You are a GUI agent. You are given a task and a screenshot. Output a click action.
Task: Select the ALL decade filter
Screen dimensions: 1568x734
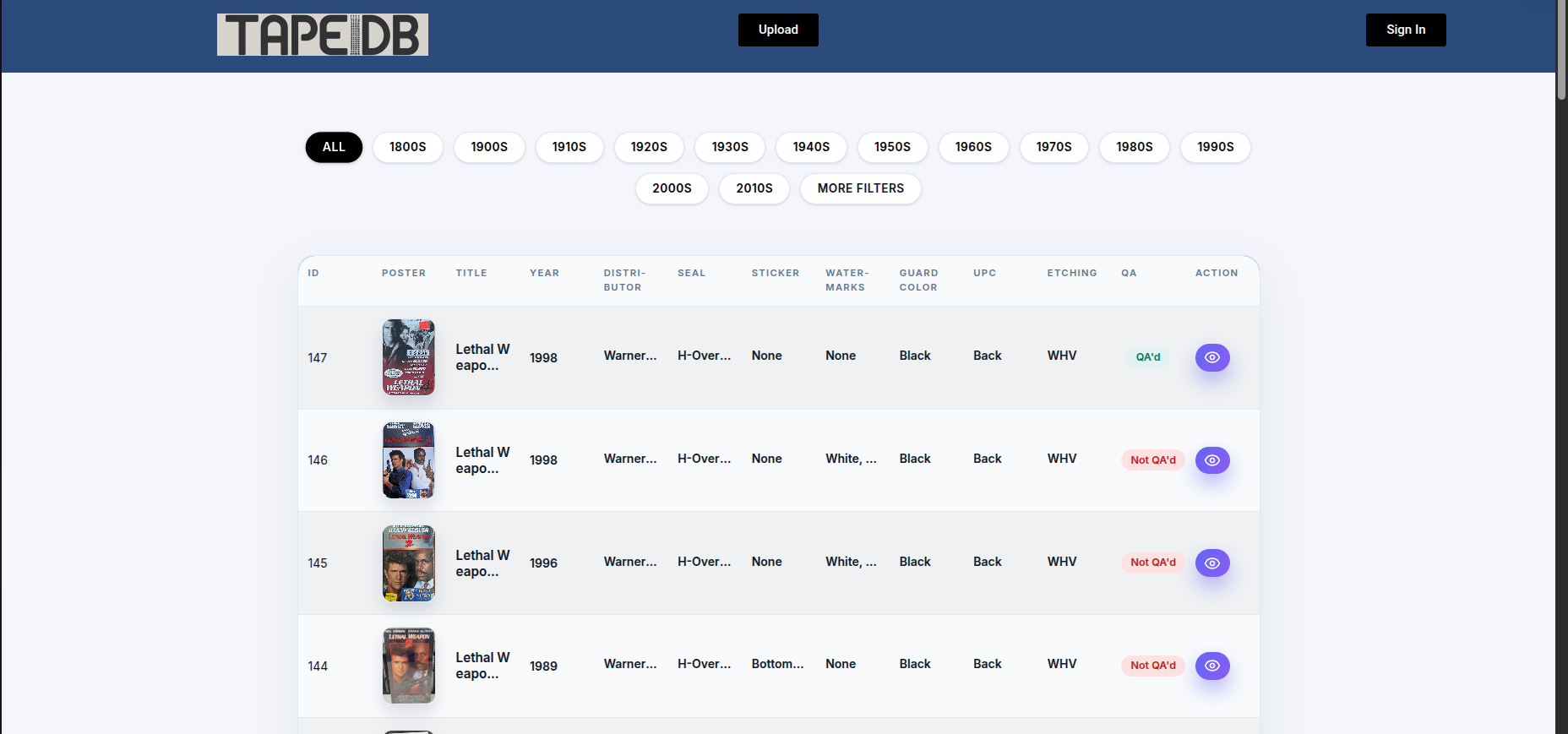coord(334,147)
